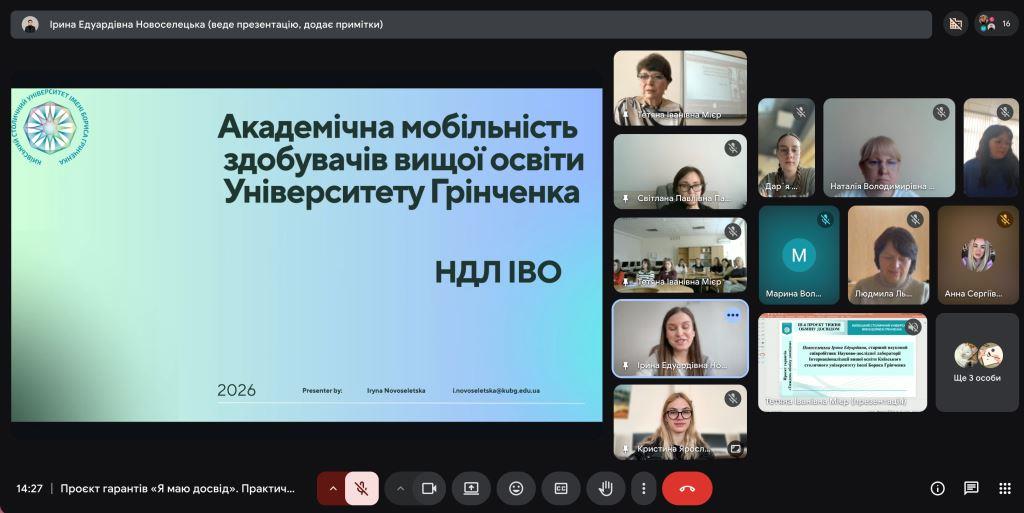The image size is (1024, 513).
Task: Click the red Leave call button
Action: pyautogui.click(x=687, y=489)
